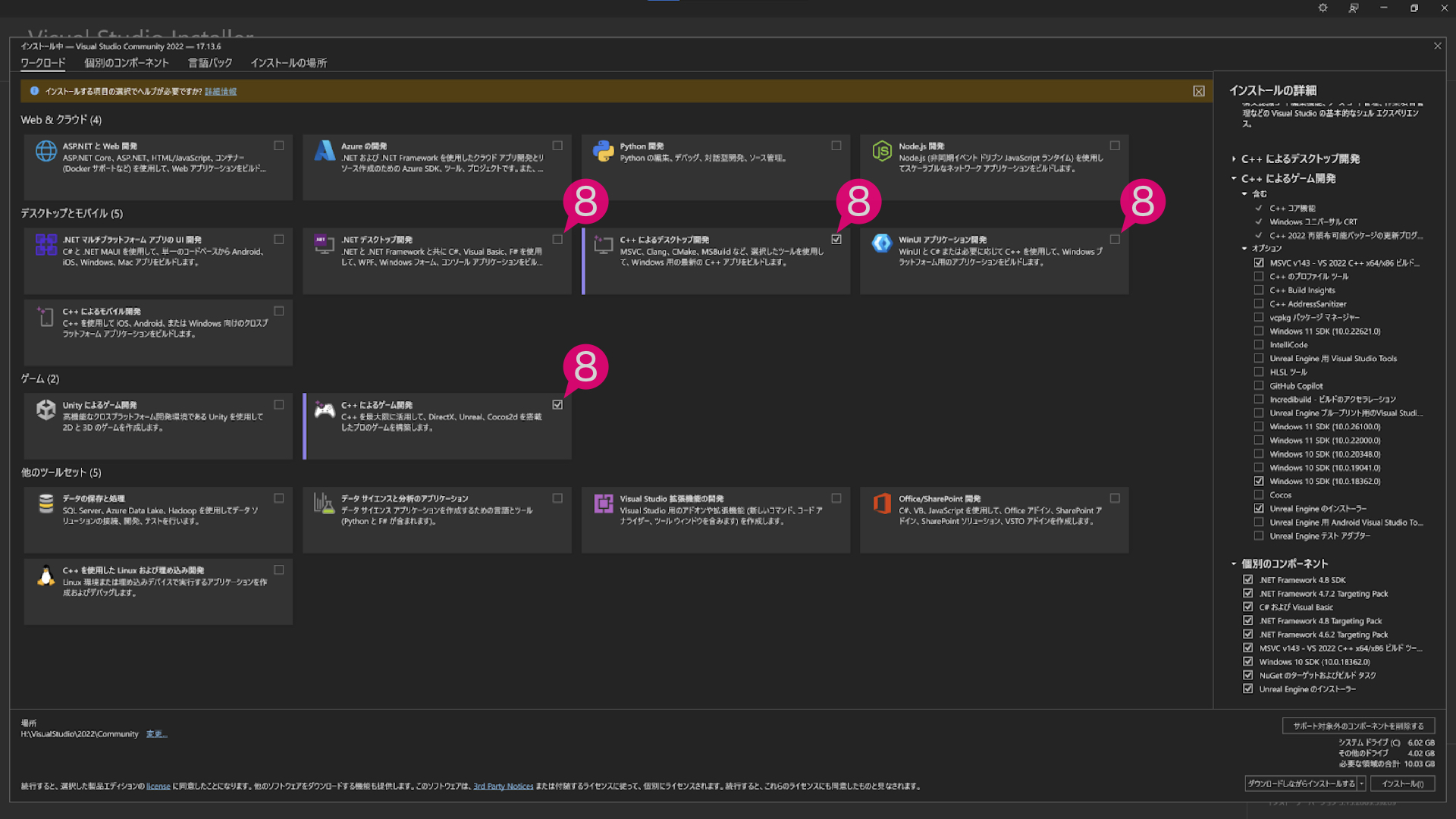This screenshot has width=1456, height=819.
Task: Dismiss the yellow help banner
Action: coord(1199,91)
